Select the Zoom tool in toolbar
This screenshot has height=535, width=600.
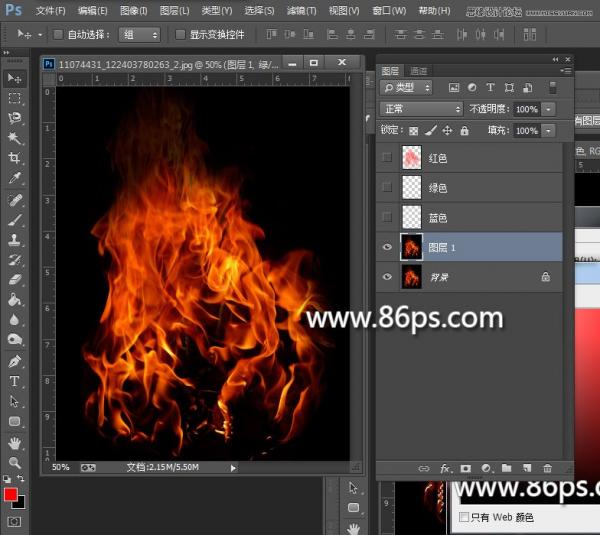click(x=15, y=463)
